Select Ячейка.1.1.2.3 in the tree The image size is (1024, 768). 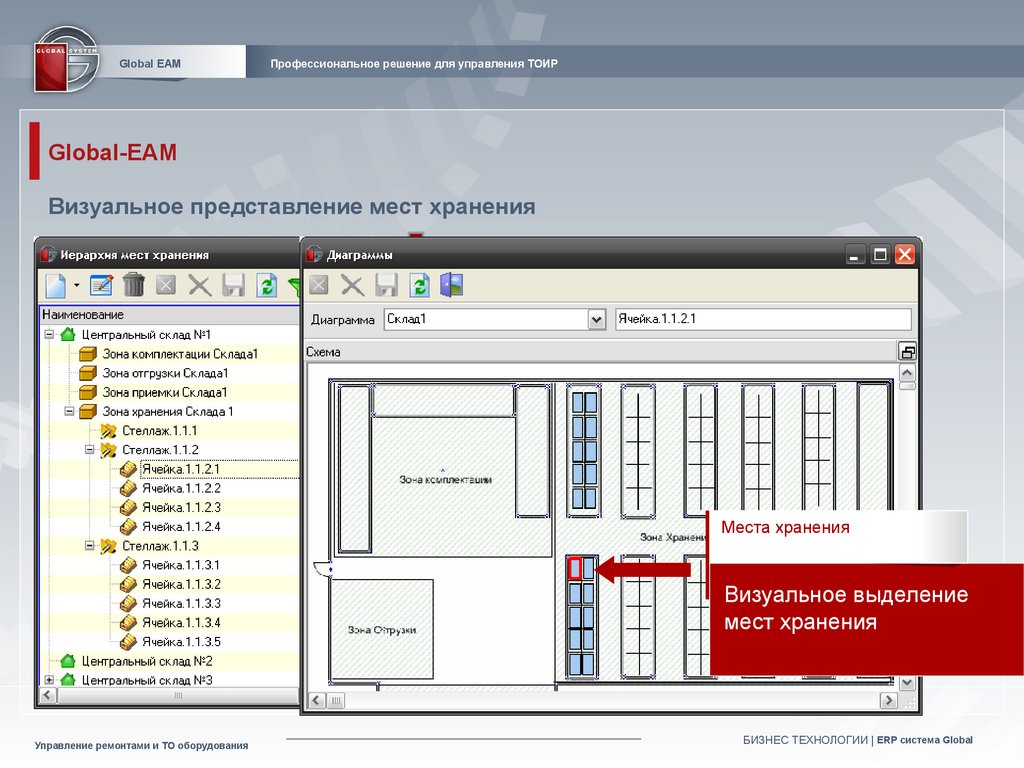(182, 507)
